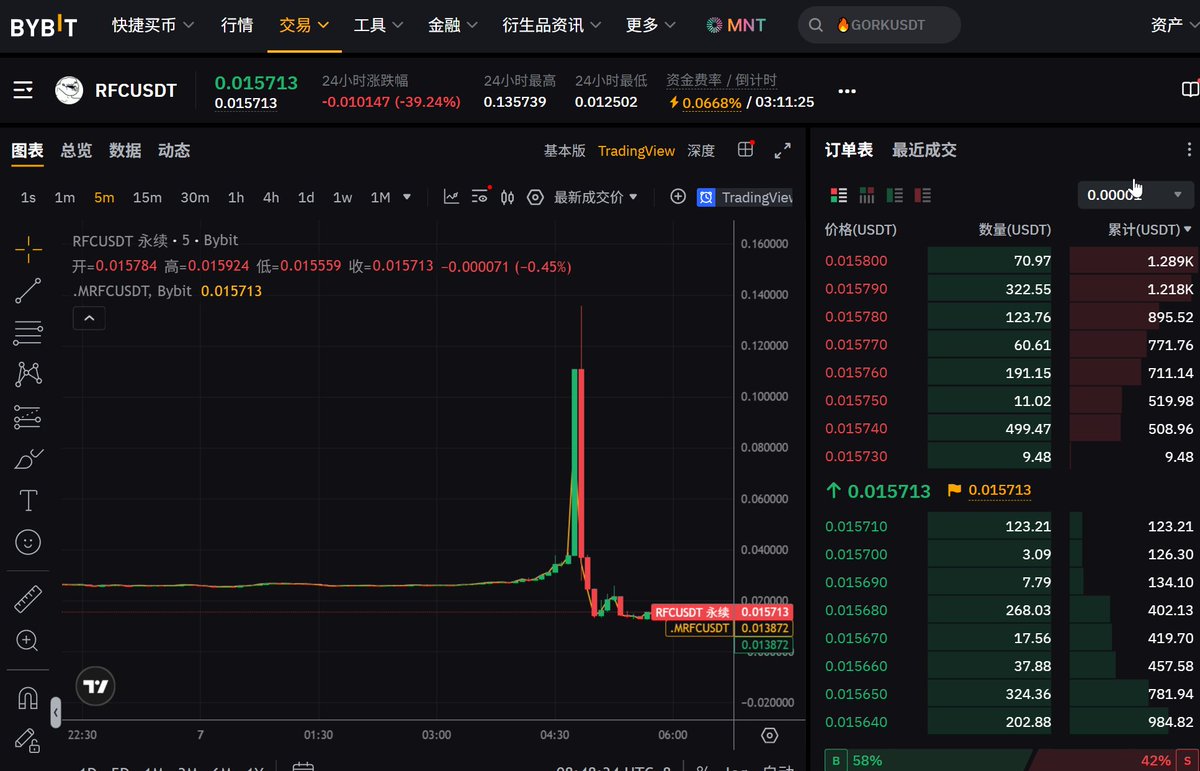The image size is (1200, 771).
Task: Select the 15m timeframe
Action: [x=147, y=197]
